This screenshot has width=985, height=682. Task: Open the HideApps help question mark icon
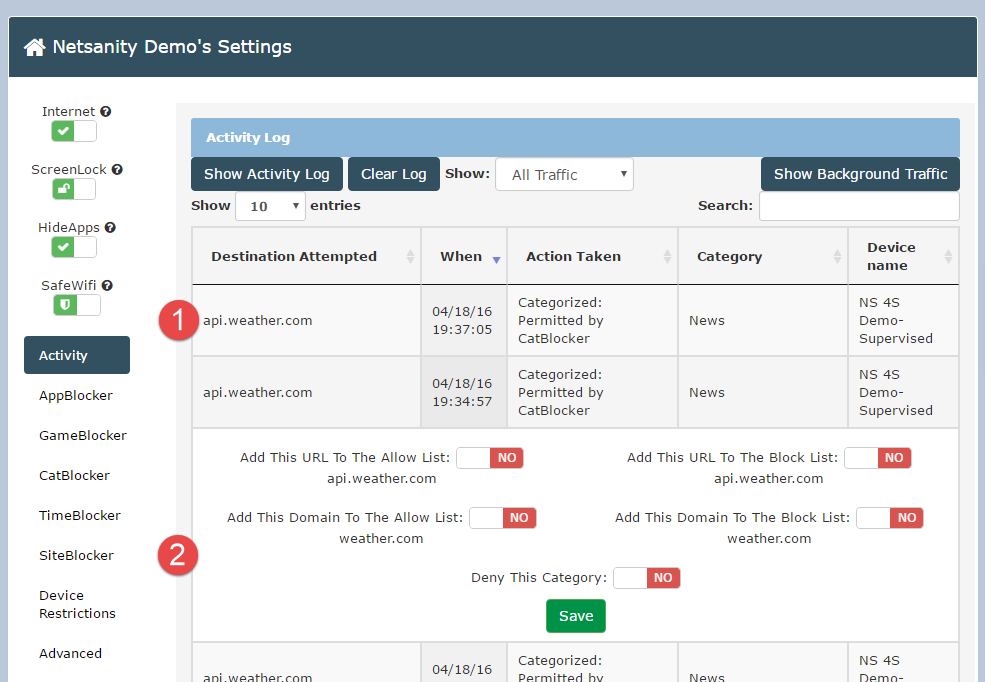110,227
